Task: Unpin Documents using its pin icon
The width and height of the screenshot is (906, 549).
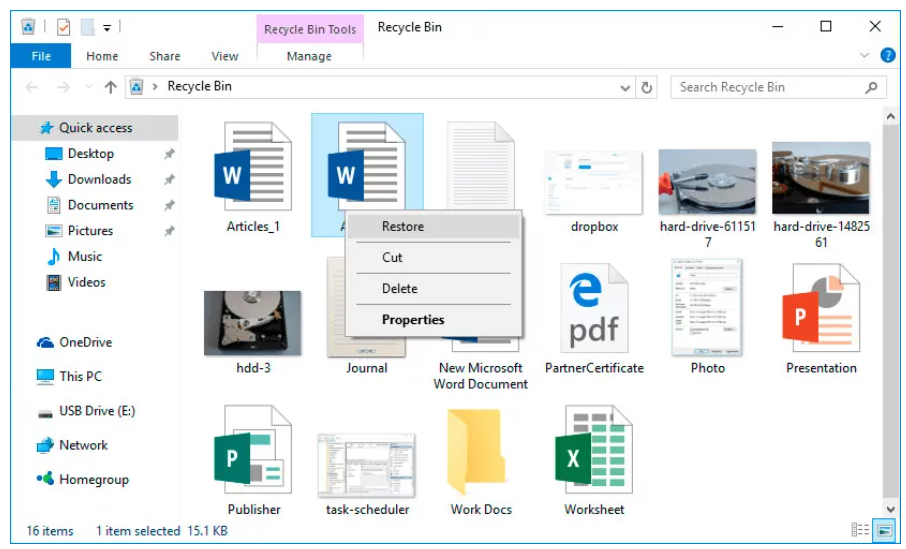Action: [x=169, y=205]
